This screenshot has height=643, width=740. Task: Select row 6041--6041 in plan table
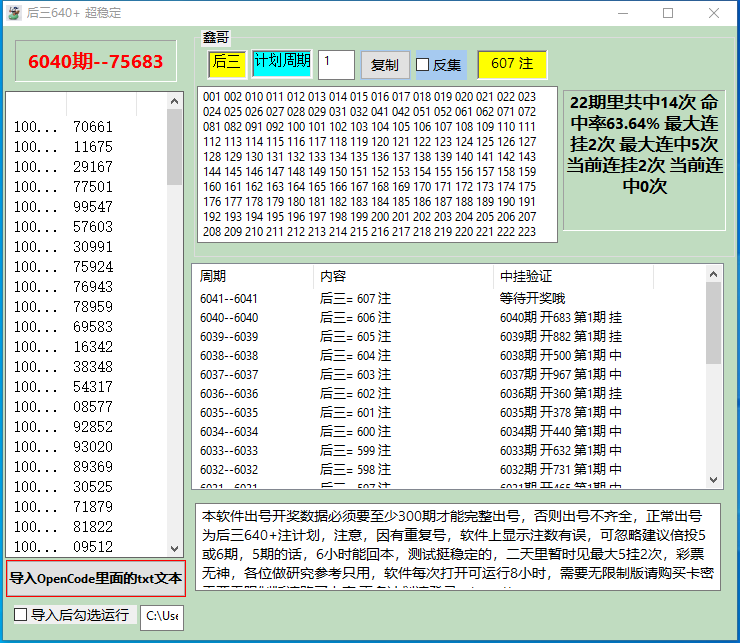point(448,298)
